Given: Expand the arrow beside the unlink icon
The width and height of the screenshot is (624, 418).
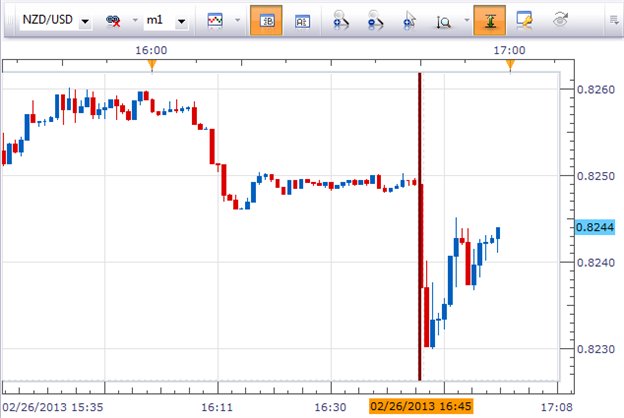Looking at the screenshot, I should 135,20.
